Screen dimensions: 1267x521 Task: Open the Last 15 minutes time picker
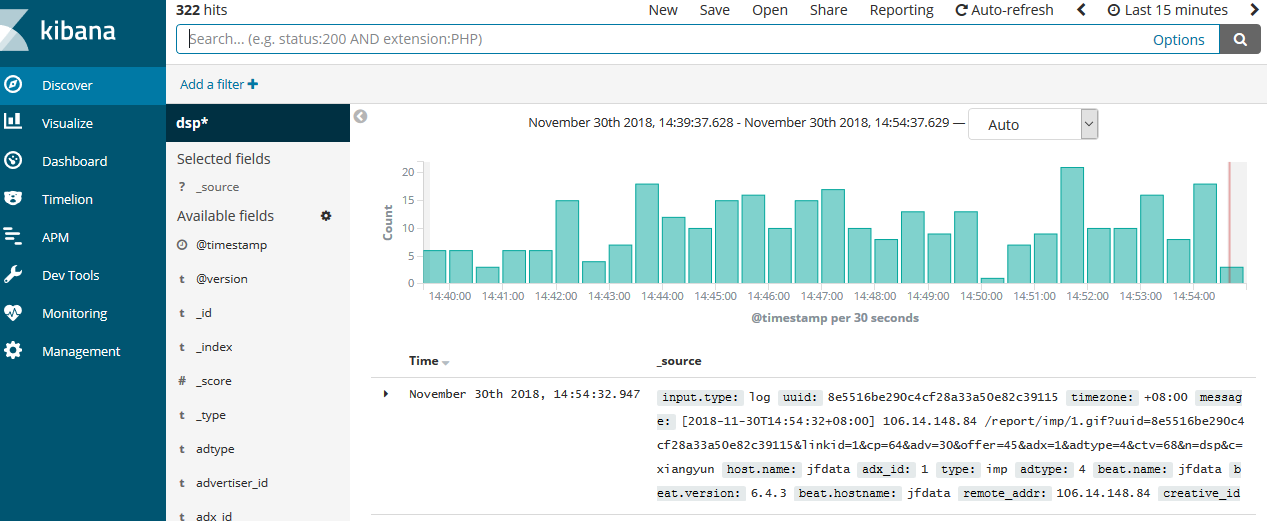tap(1167, 10)
